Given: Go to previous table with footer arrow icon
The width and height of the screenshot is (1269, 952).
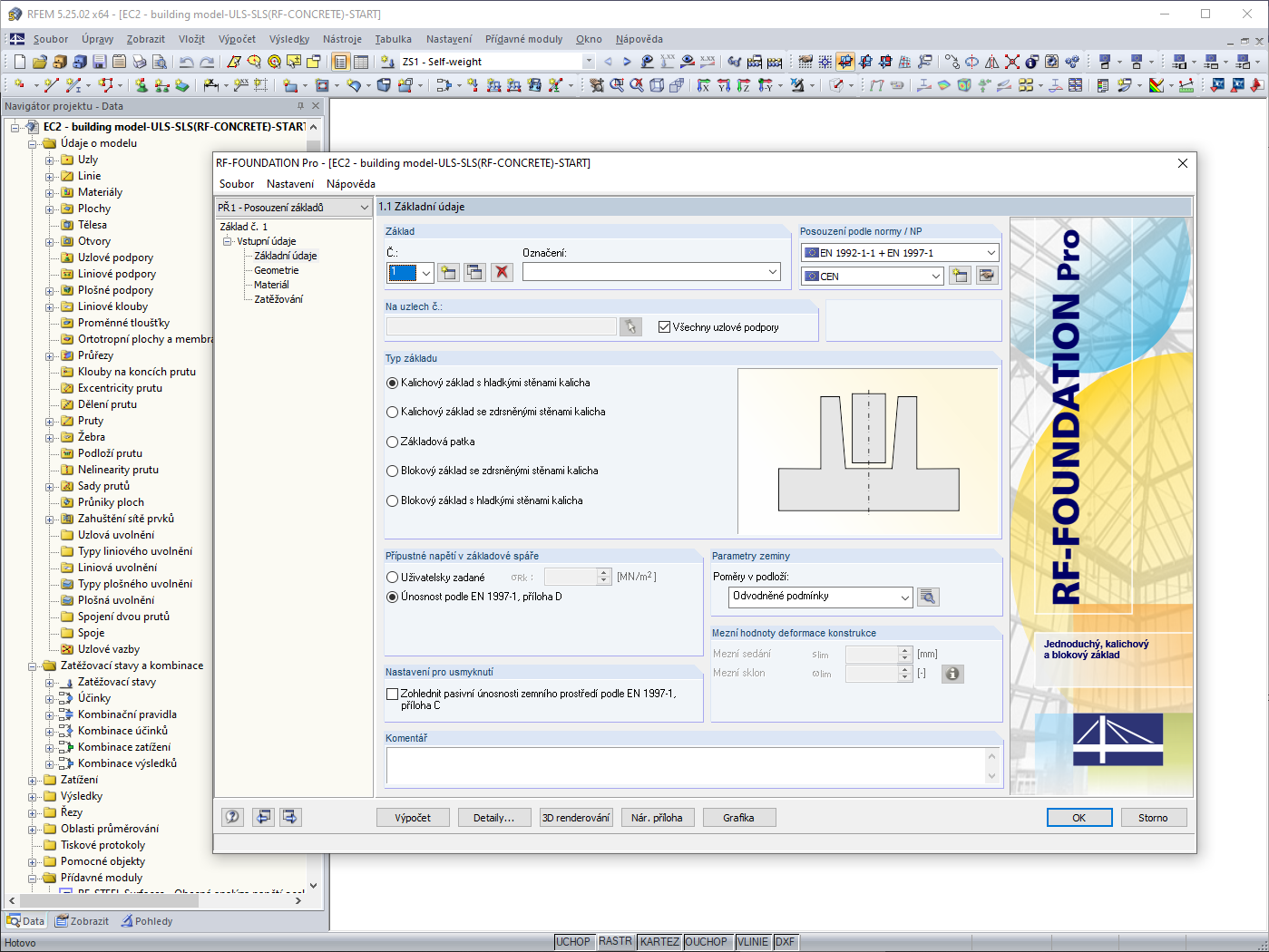Looking at the screenshot, I should coord(263,817).
